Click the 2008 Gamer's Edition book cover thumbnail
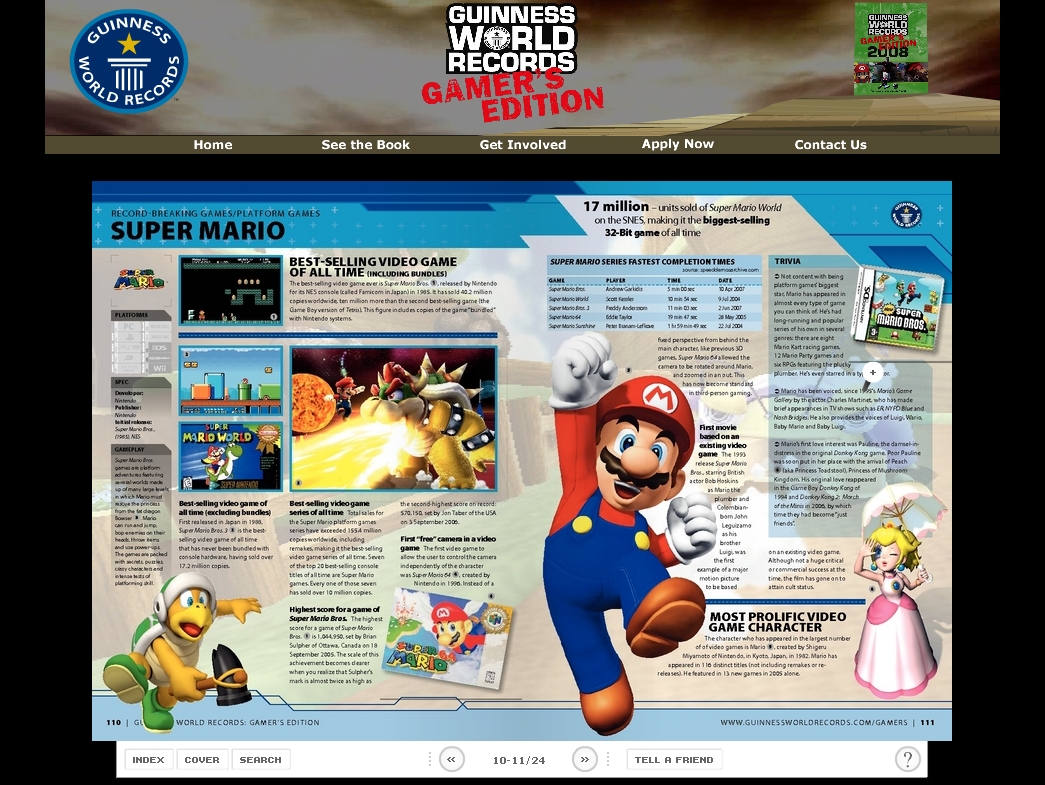 click(x=890, y=49)
